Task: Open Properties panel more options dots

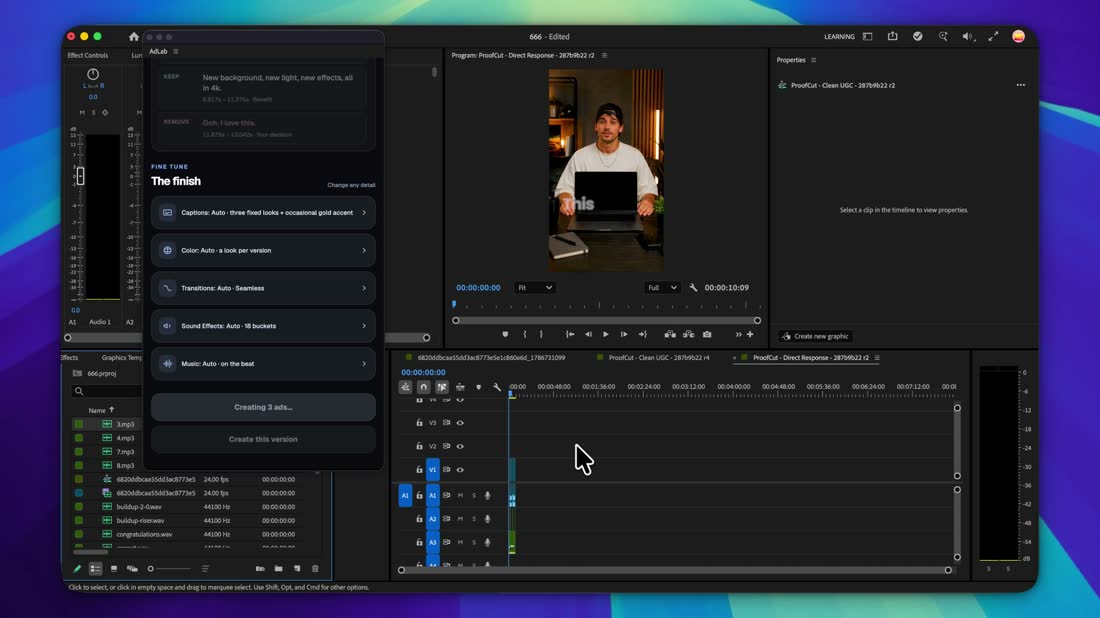Action: pyautogui.click(x=1021, y=86)
